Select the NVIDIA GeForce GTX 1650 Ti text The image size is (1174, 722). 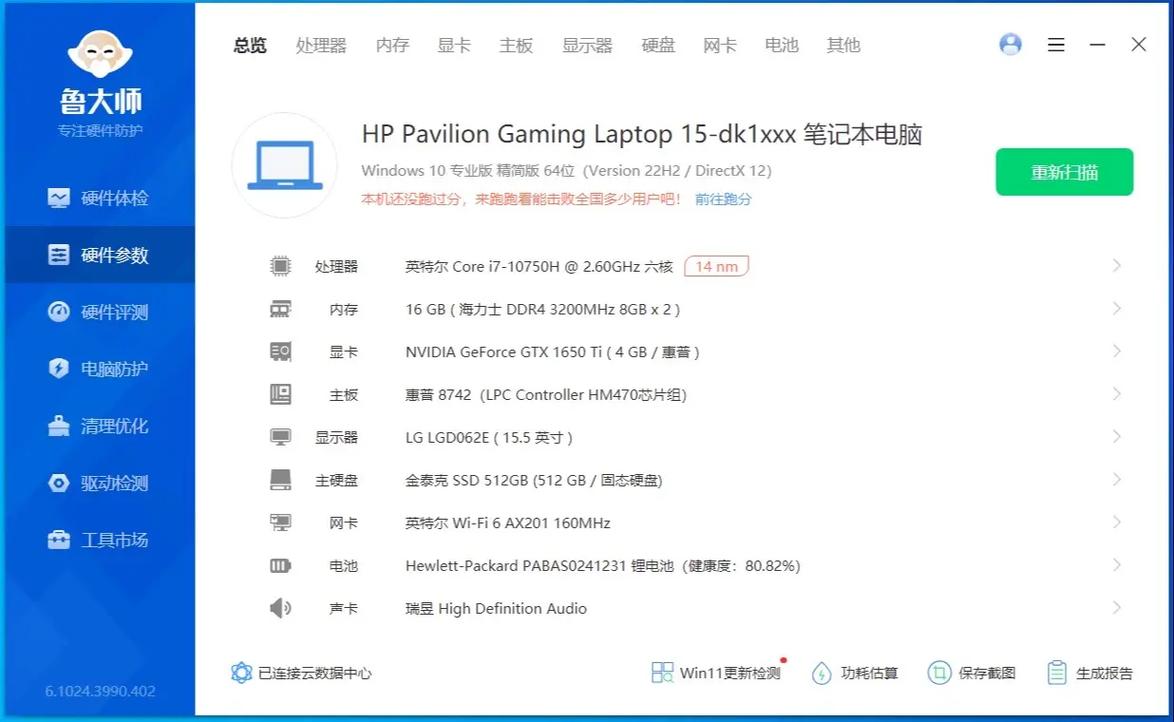[553, 352]
